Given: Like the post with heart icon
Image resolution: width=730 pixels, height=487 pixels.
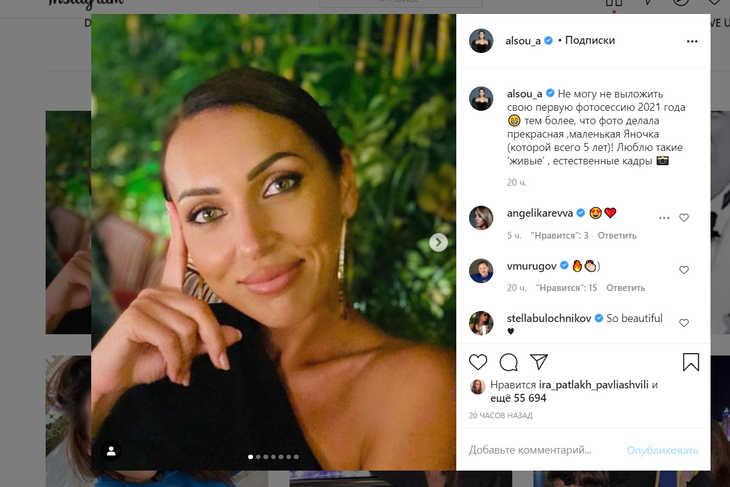Looking at the screenshot, I should pos(478,361).
